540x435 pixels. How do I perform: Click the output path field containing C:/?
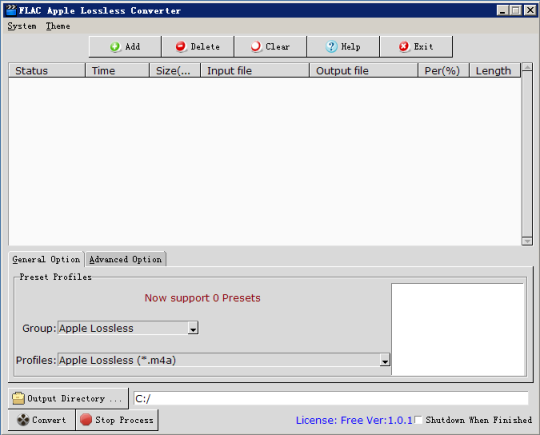331,398
